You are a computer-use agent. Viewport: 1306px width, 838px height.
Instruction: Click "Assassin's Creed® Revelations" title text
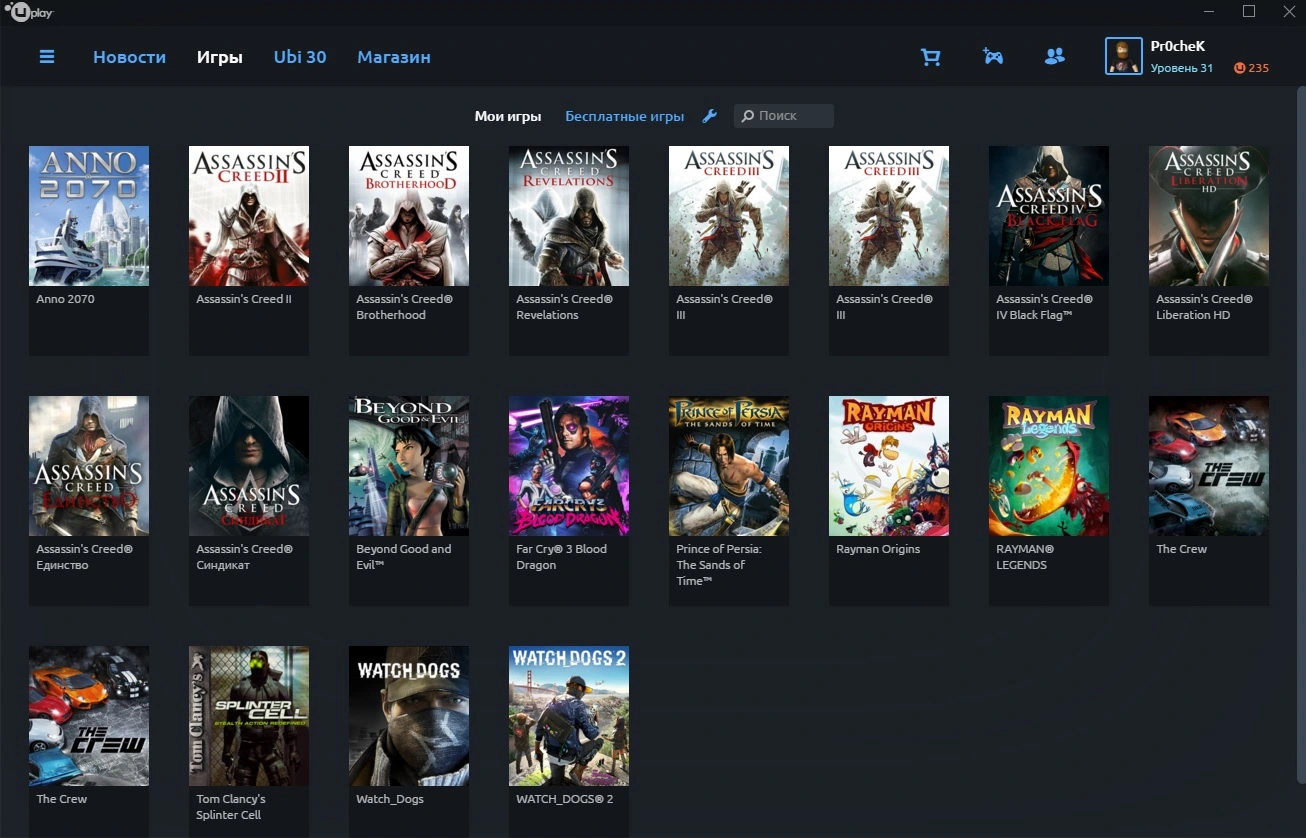(x=565, y=307)
